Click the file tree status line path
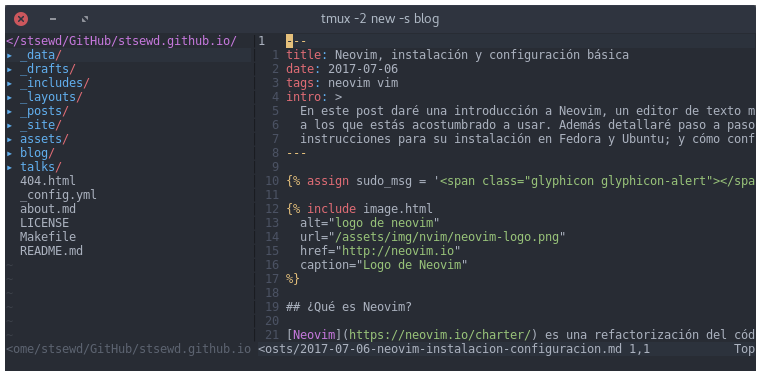Screen dimensions: 765x380 [x=128, y=349]
